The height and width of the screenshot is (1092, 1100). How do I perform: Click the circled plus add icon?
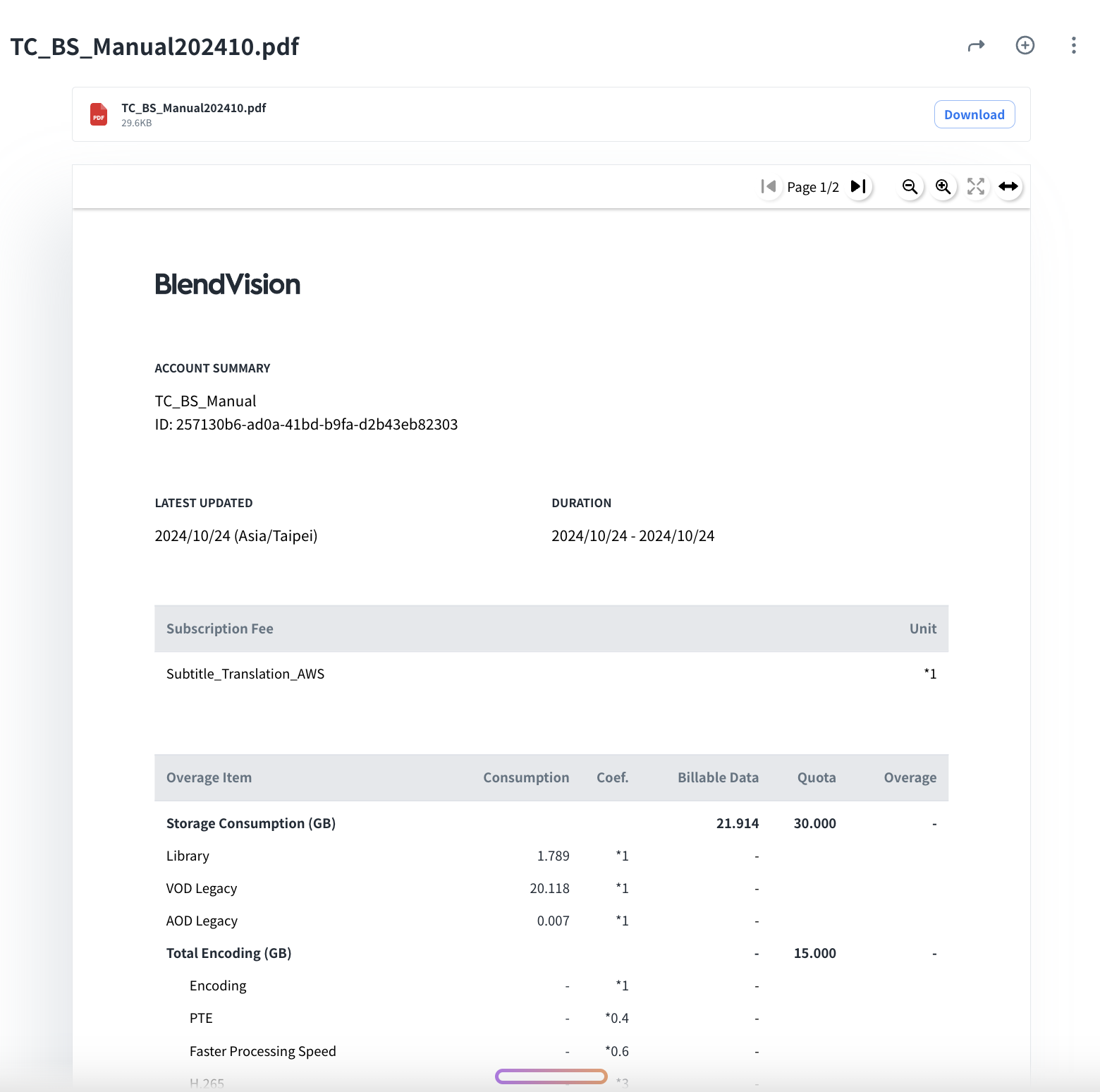[x=1025, y=45]
